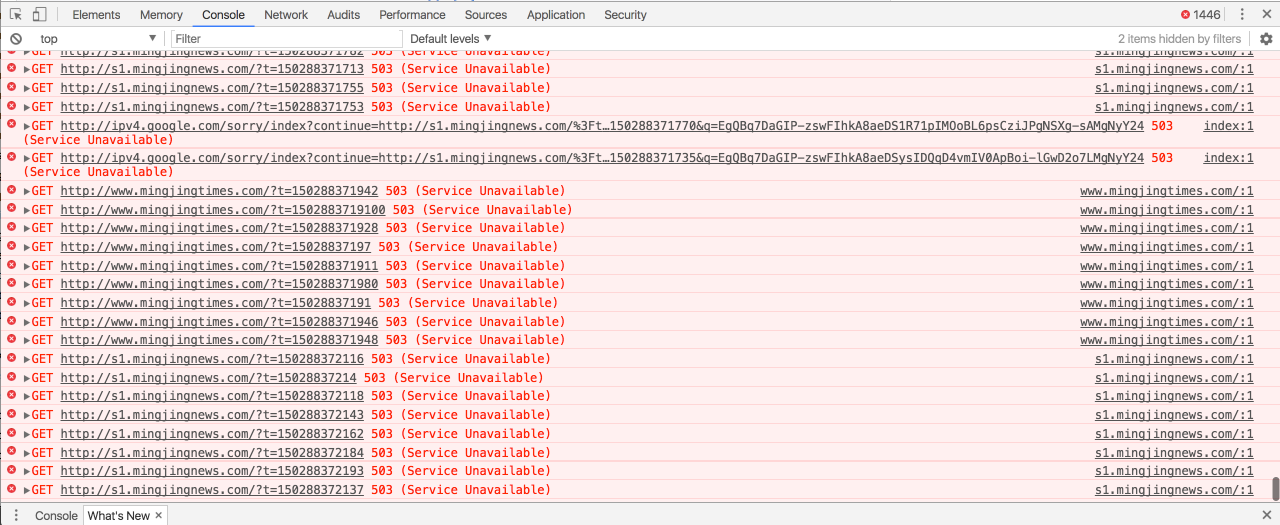Click the red 1446 error count indicator

click(1200, 15)
